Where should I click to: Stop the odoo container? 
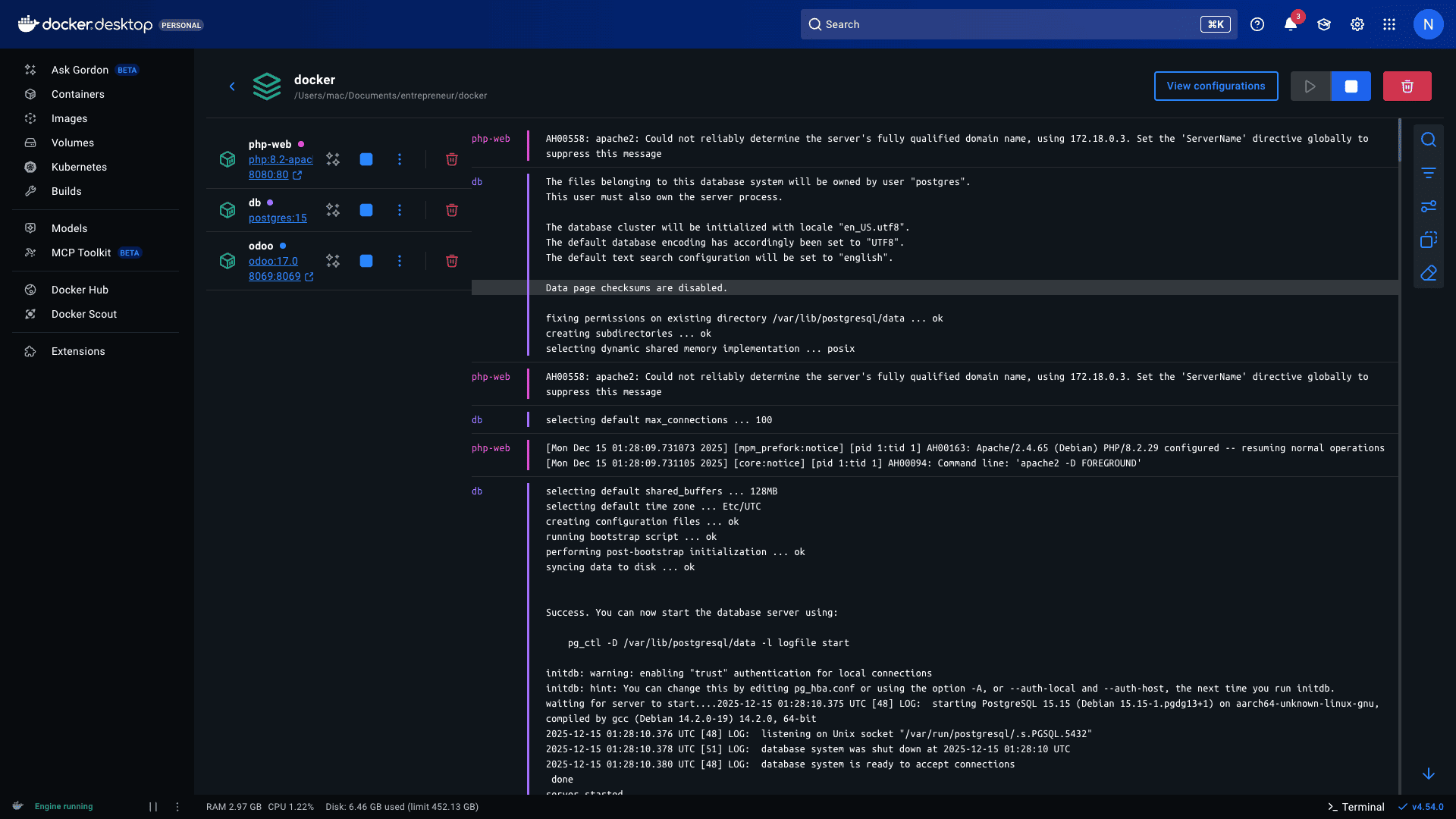pos(366,261)
